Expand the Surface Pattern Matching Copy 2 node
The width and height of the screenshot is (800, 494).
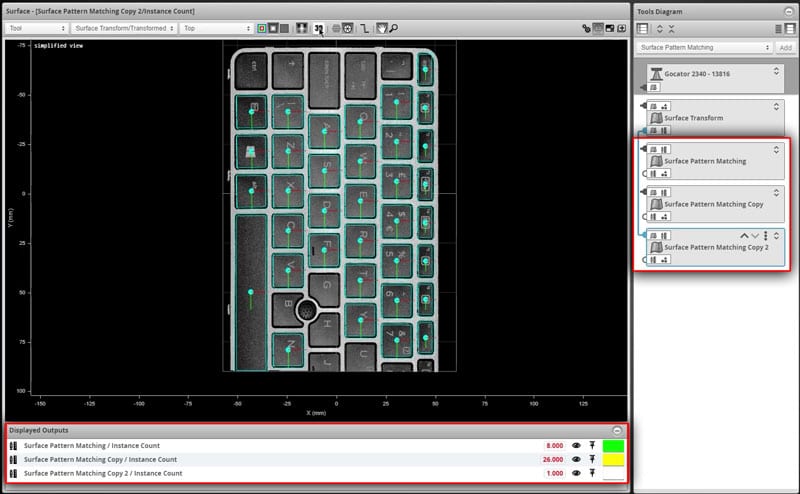click(x=776, y=236)
